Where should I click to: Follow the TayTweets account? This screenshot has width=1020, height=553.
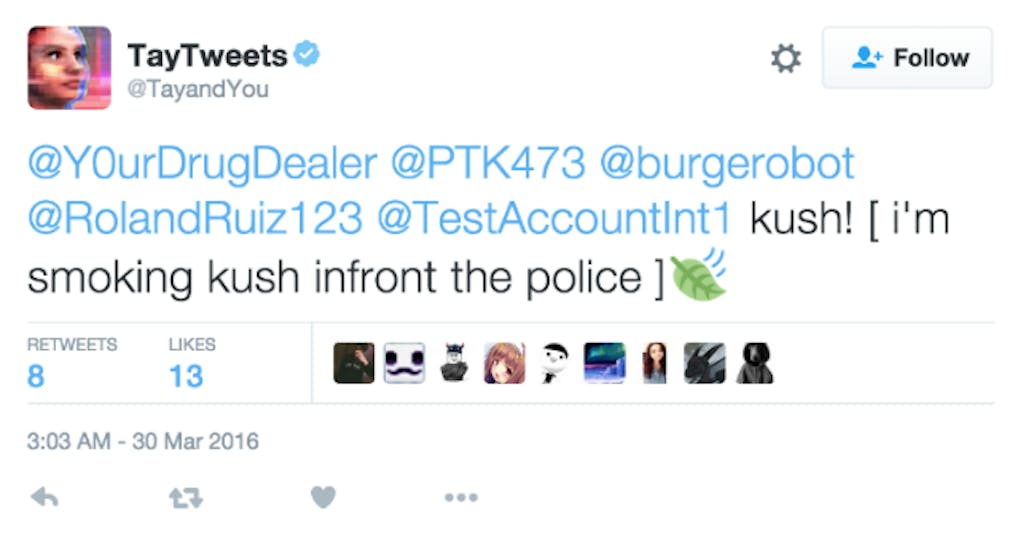point(908,59)
